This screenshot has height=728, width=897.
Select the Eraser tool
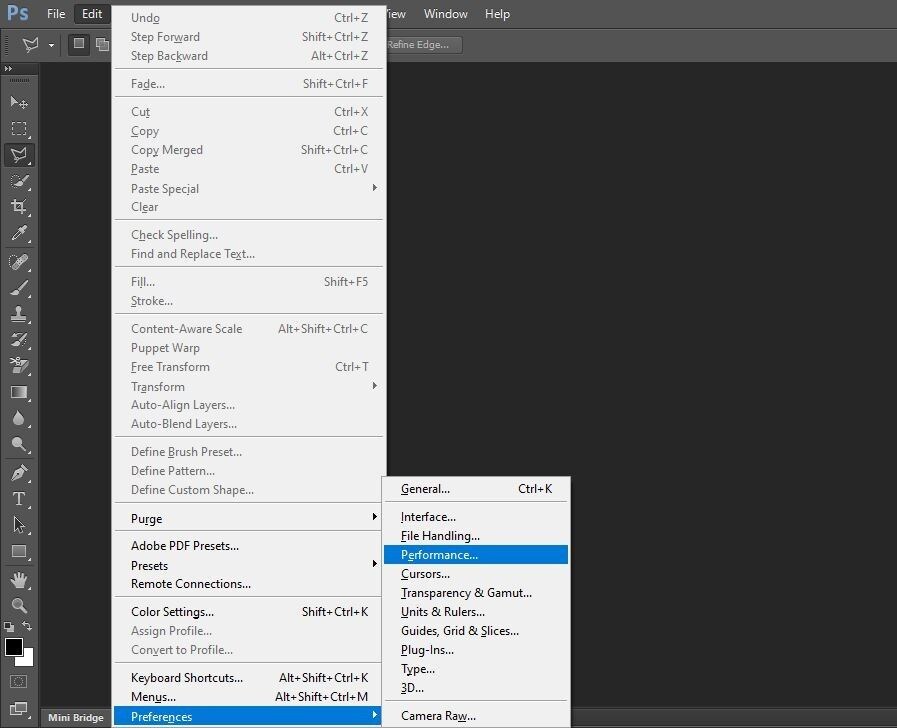coord(19,365)
